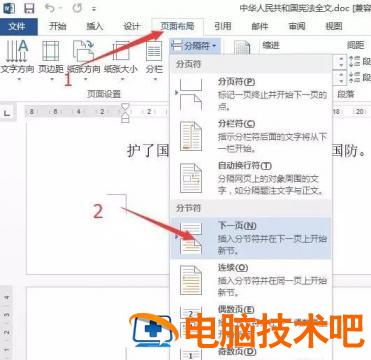Switch to the 开始 tab
371x360 pixels.
pos(58,26)
